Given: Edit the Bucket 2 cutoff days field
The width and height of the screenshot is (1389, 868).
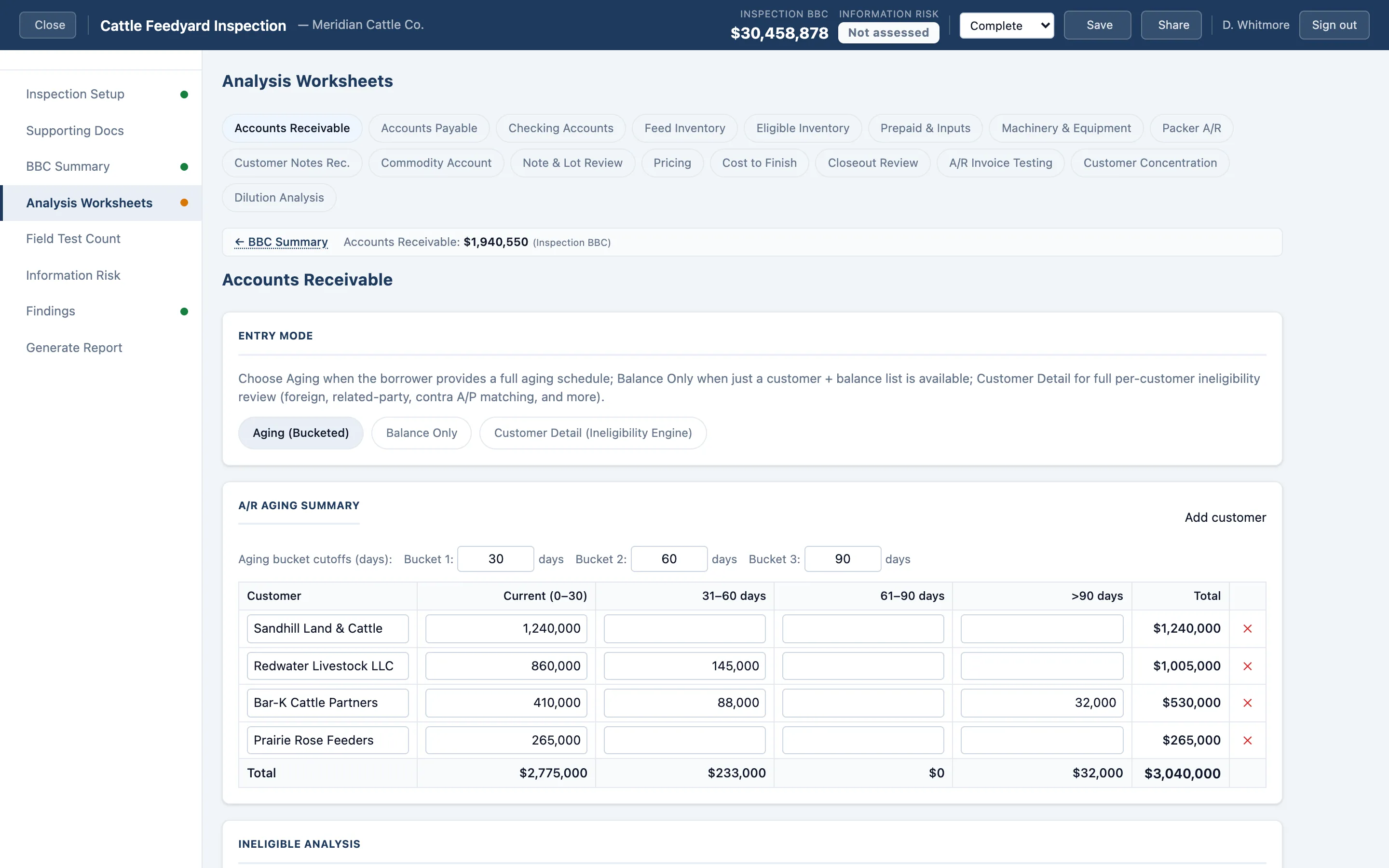Looking at the screenshot, I should 668,559.
